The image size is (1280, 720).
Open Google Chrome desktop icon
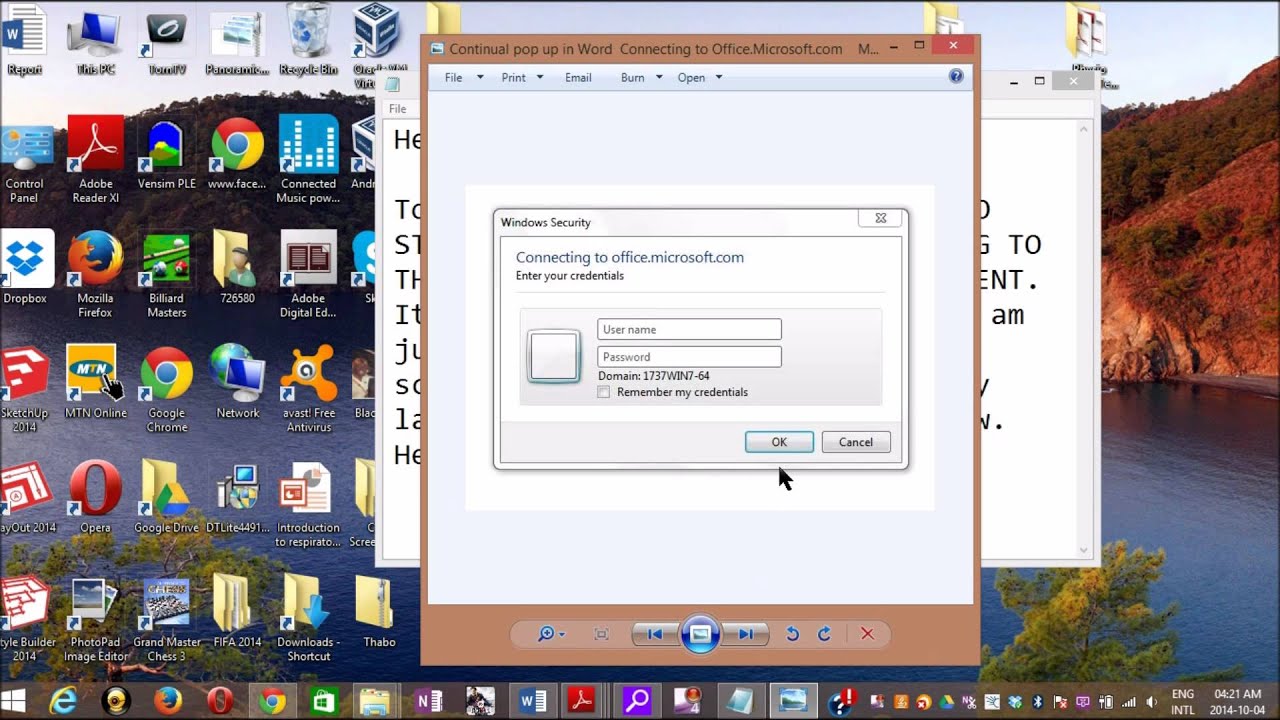(166, 390)
